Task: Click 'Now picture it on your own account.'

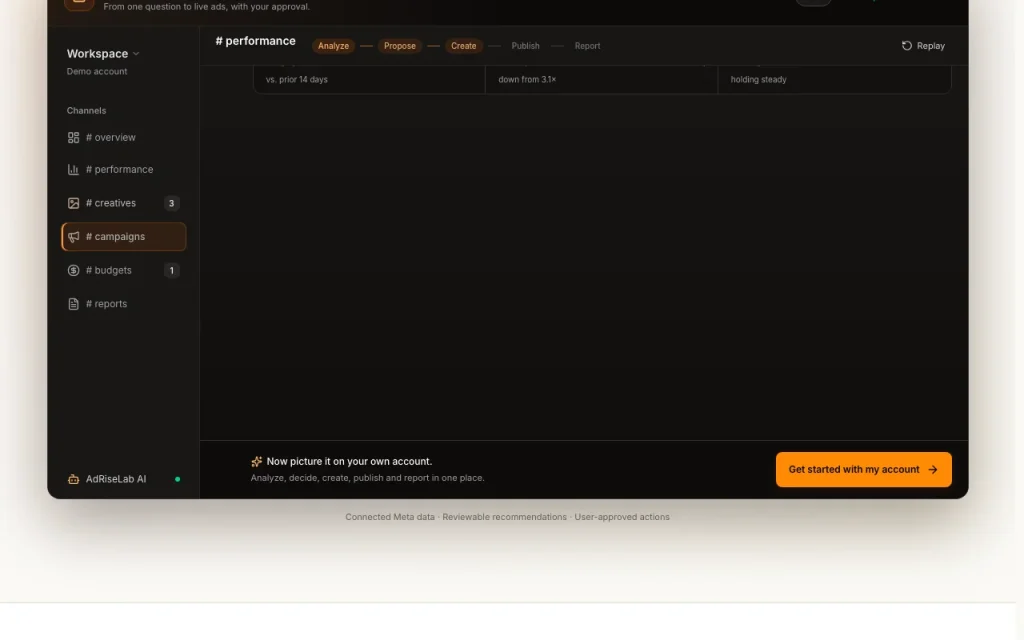Action: tap(349, 462)
